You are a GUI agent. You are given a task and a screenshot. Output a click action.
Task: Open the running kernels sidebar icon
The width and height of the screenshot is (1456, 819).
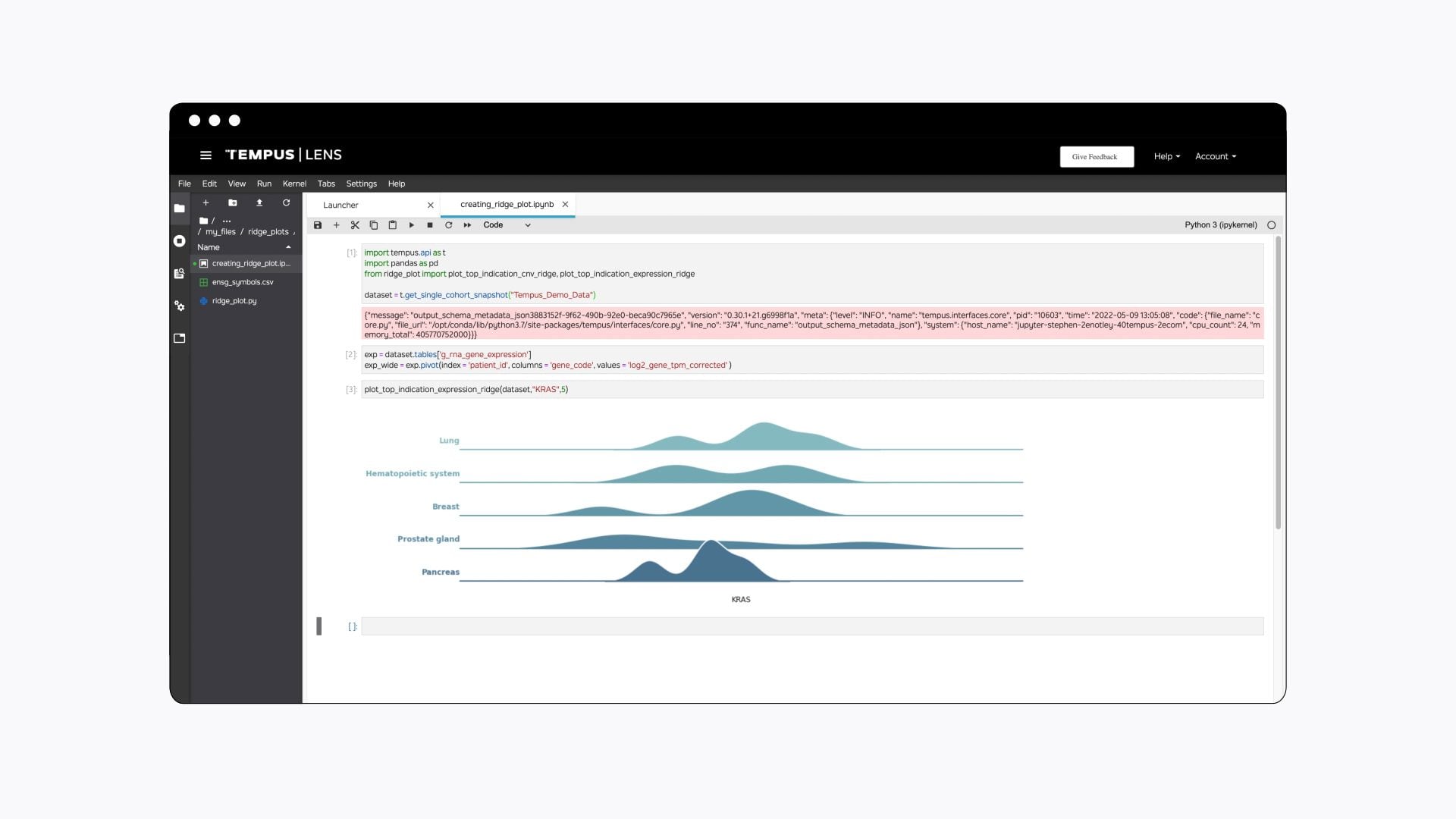tap(180, 241)
